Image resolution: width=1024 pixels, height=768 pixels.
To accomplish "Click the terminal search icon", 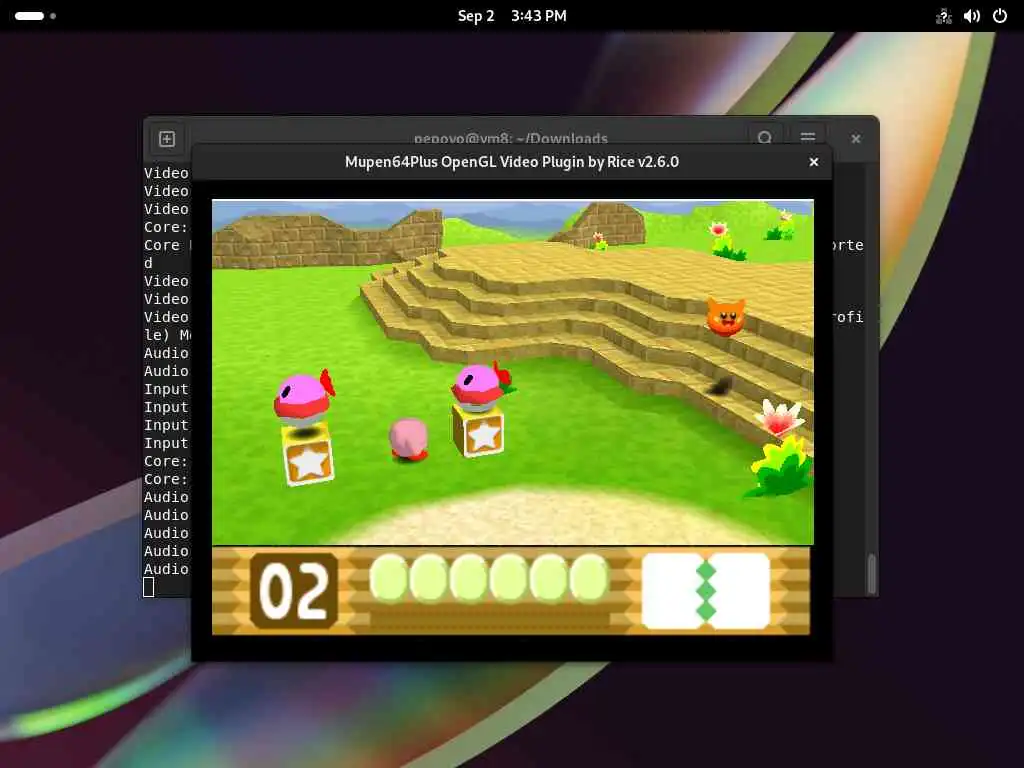I will (x=765, y=137).
